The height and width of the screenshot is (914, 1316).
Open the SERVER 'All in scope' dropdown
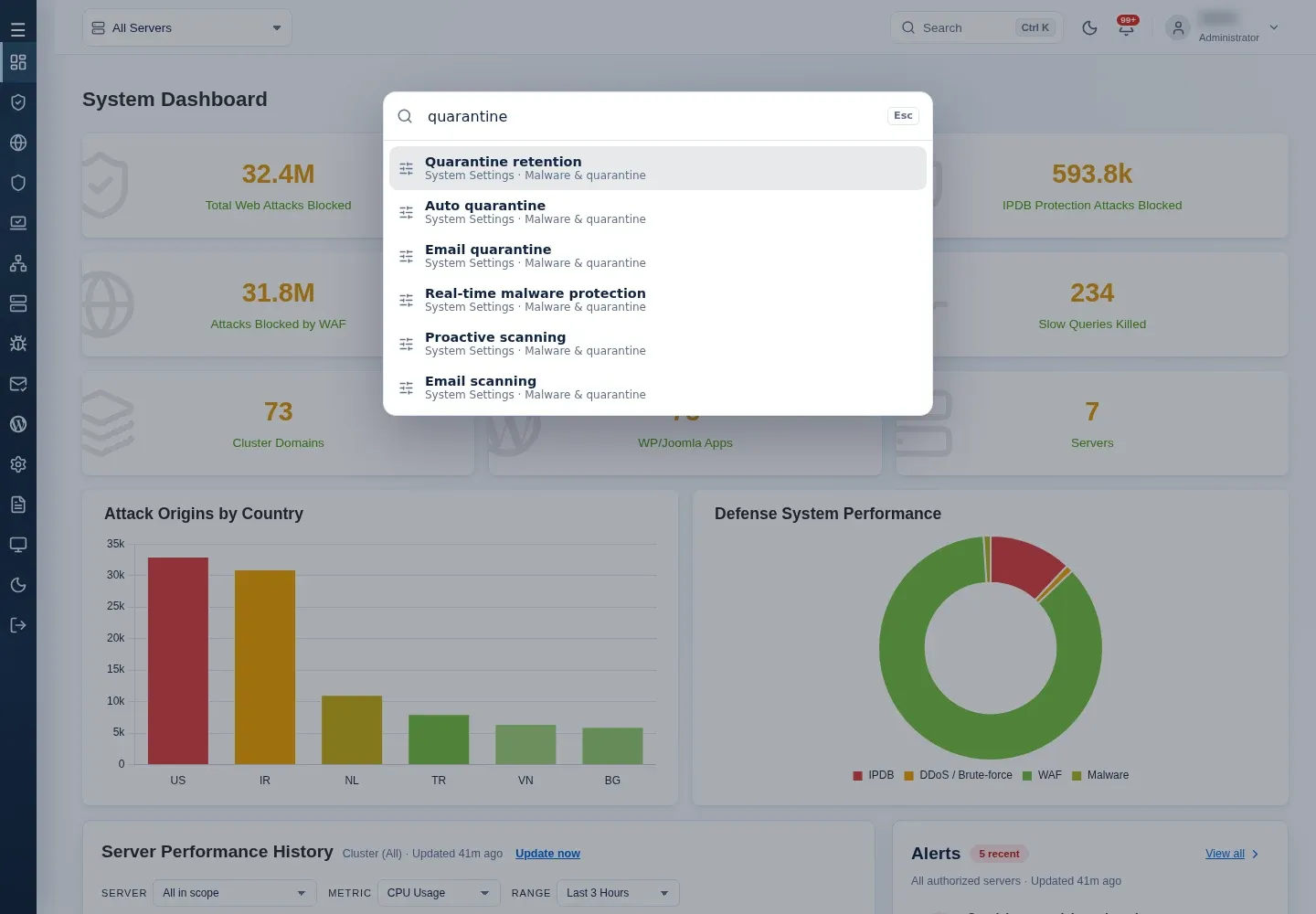click(234, 893)
